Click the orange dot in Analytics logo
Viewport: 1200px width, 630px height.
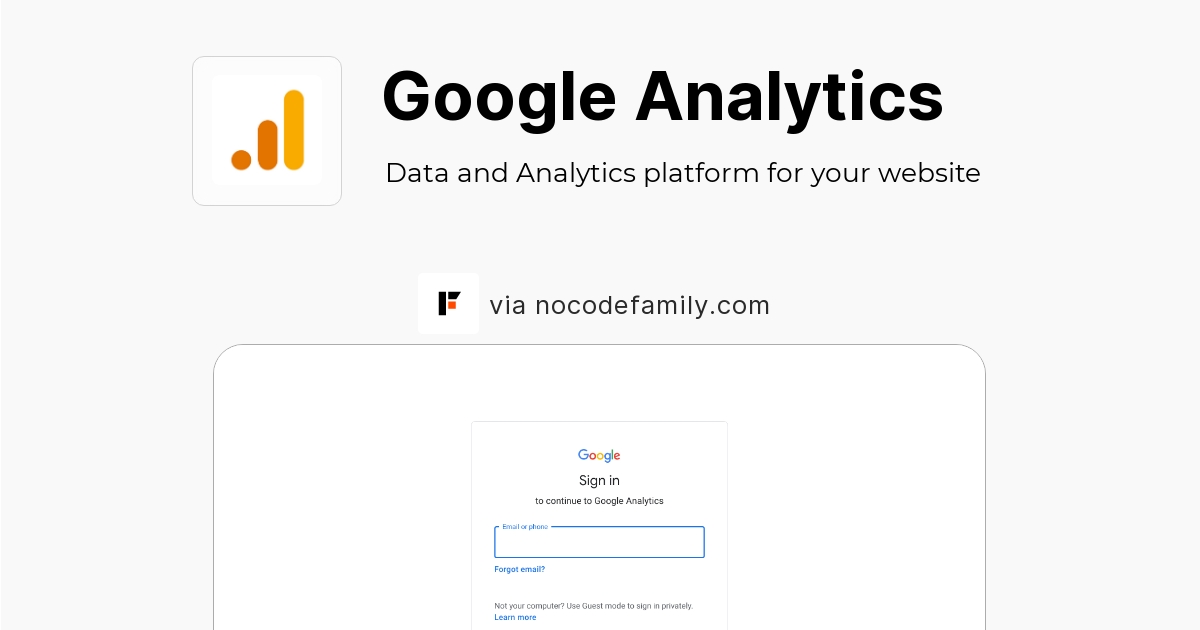tap(241, 160)
